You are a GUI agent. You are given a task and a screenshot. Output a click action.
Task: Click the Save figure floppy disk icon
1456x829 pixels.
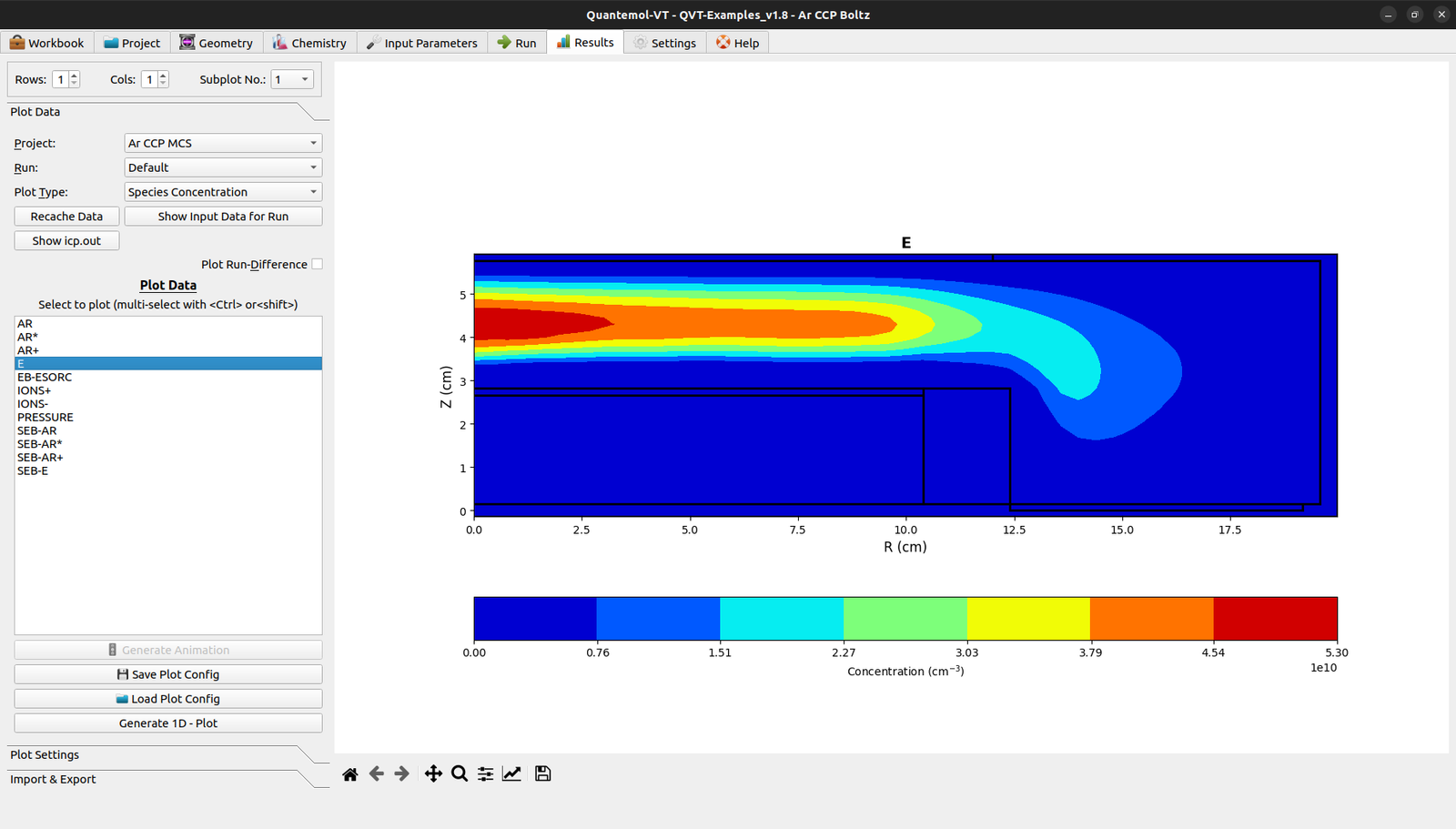coord(542,774)
